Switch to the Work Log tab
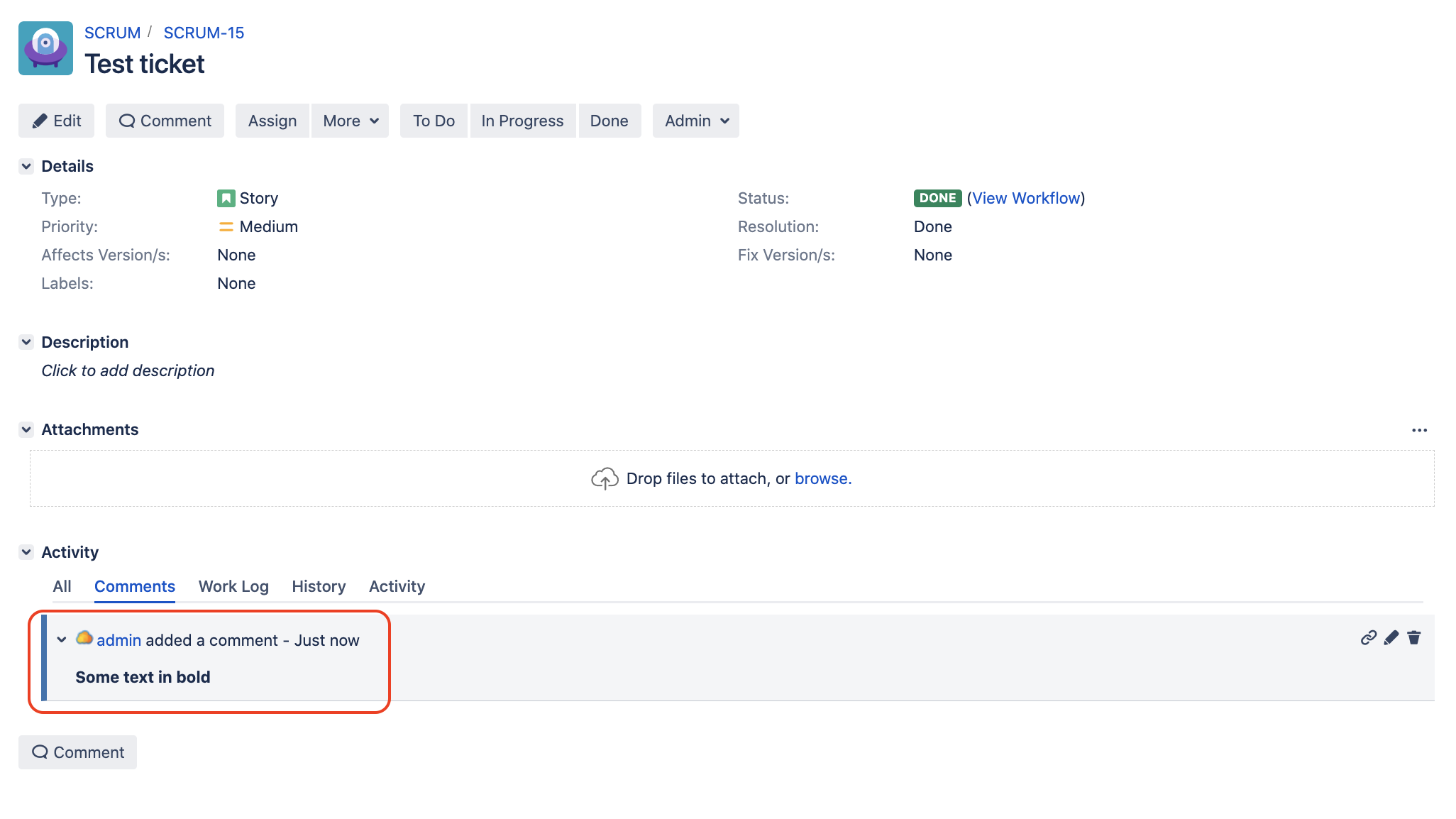This screenshot has width=1456, height=819. [233, 586]
